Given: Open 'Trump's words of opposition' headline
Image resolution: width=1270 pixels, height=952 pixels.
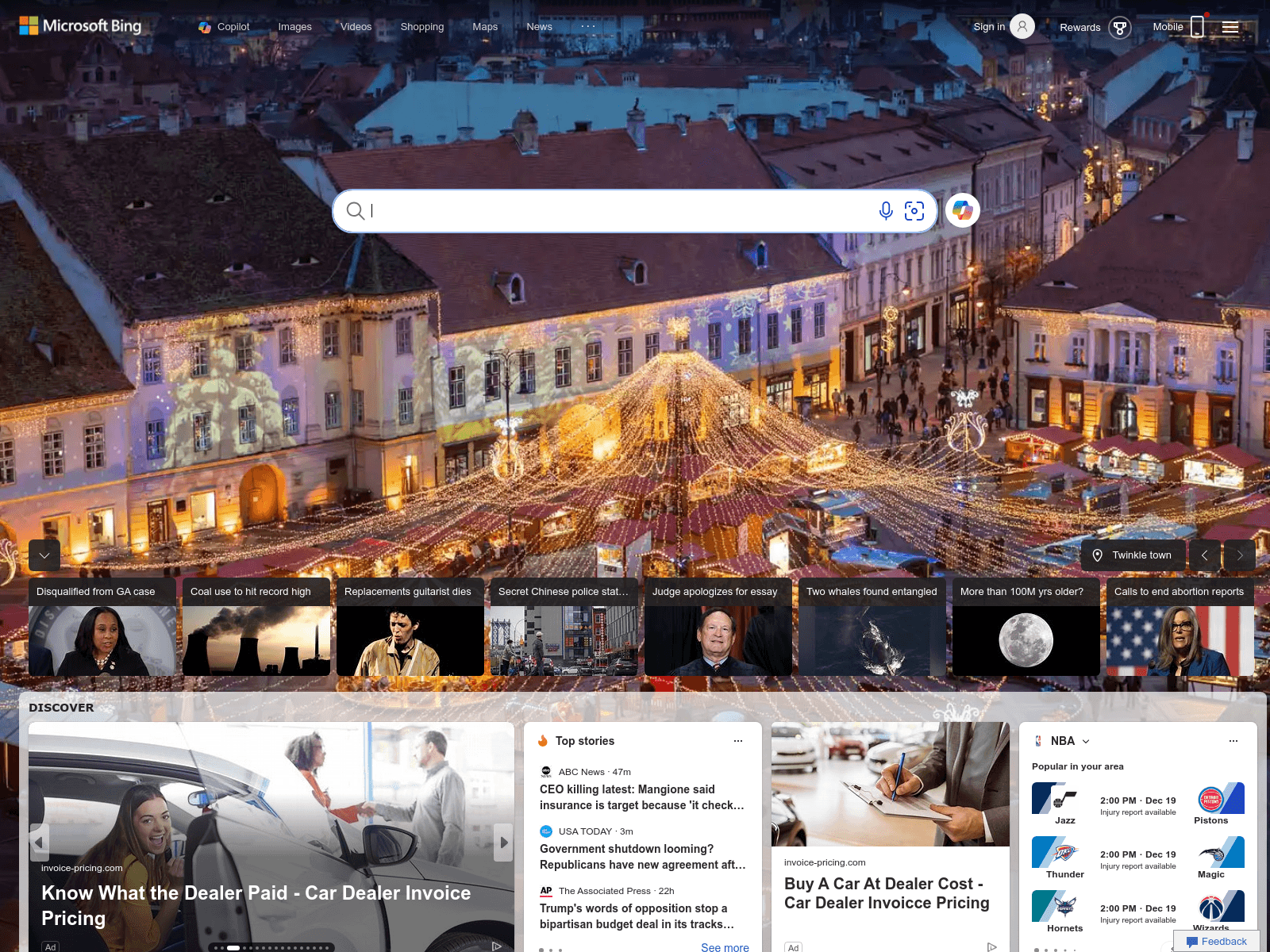Looking at the screenshot, I should click(637, 916).
